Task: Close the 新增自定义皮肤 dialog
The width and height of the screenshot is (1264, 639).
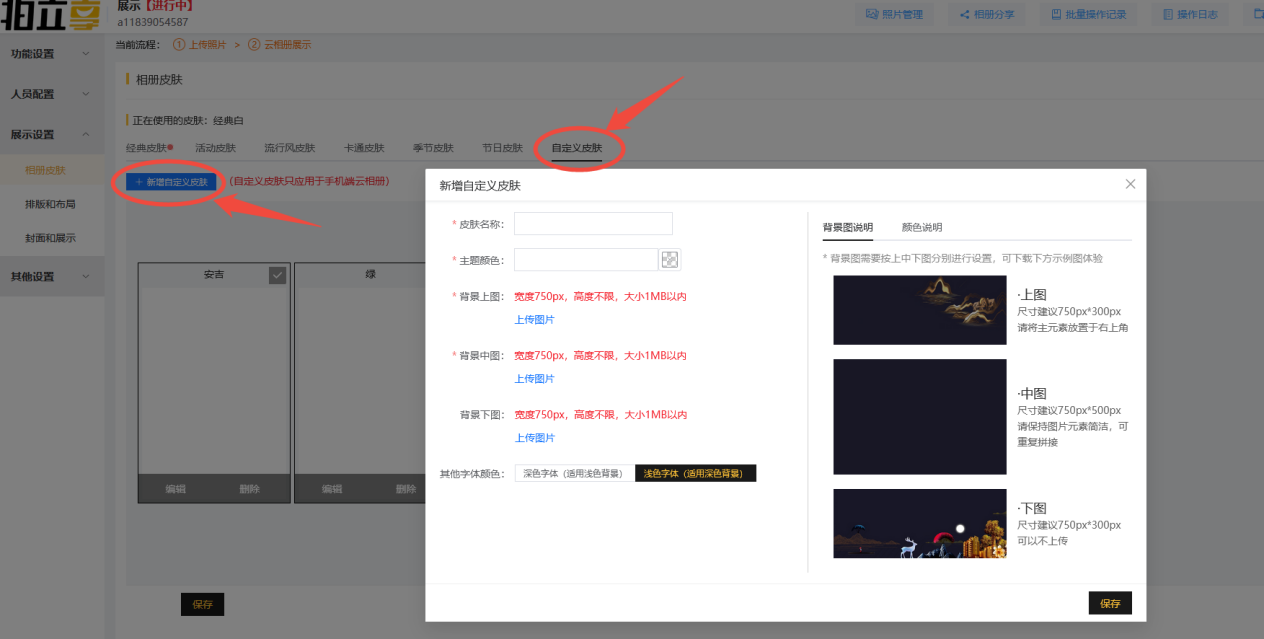Action: (1130, 184)
